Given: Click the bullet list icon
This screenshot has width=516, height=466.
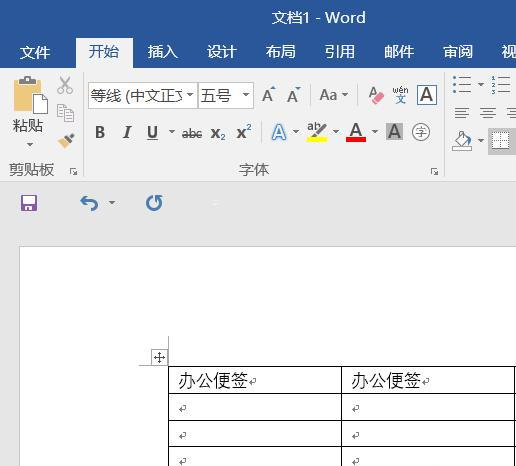Looking at the screenshot, I should [x=462, y=84].
